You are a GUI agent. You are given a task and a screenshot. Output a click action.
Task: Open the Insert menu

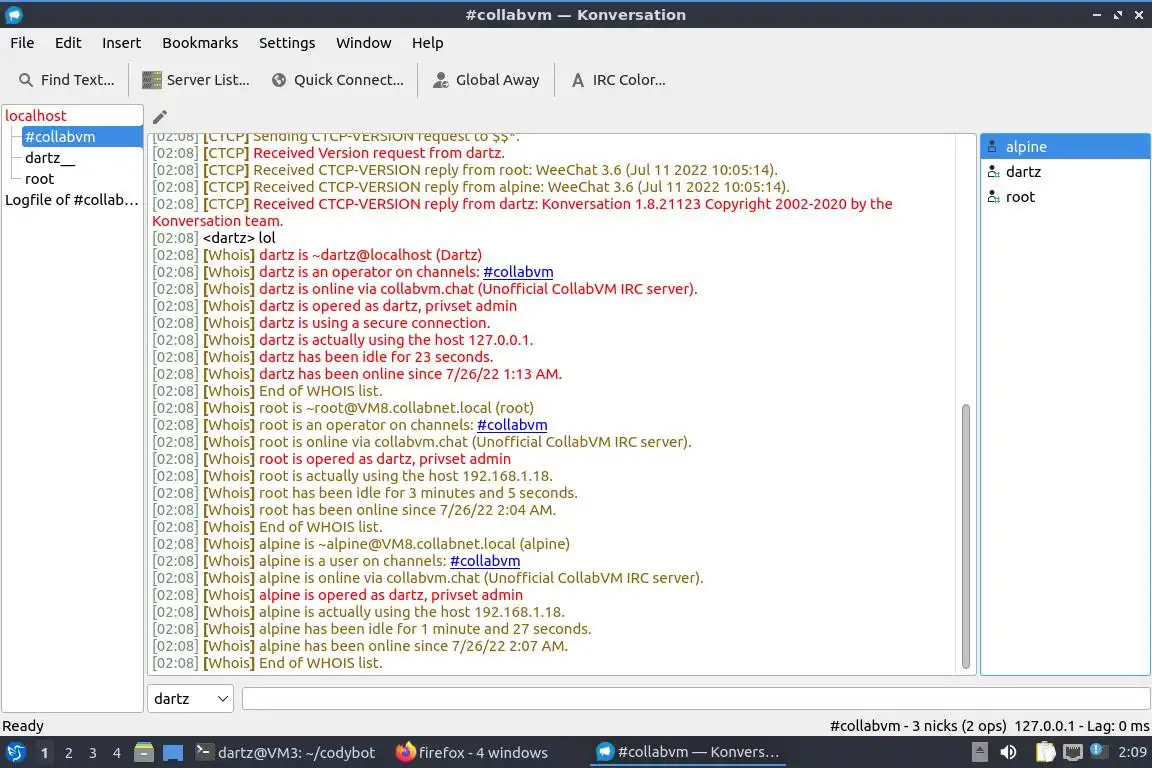[121, 43]
